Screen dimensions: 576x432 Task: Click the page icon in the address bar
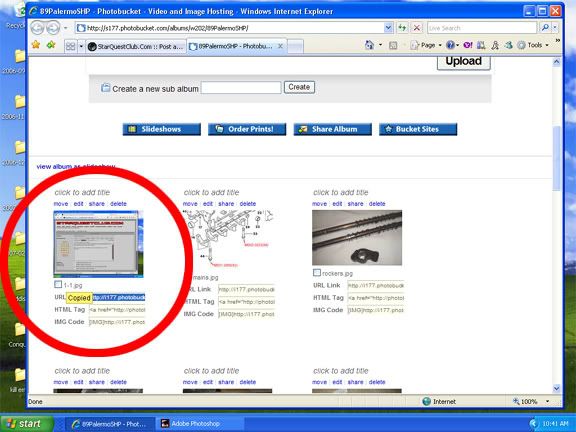click(x=81, y=28)
